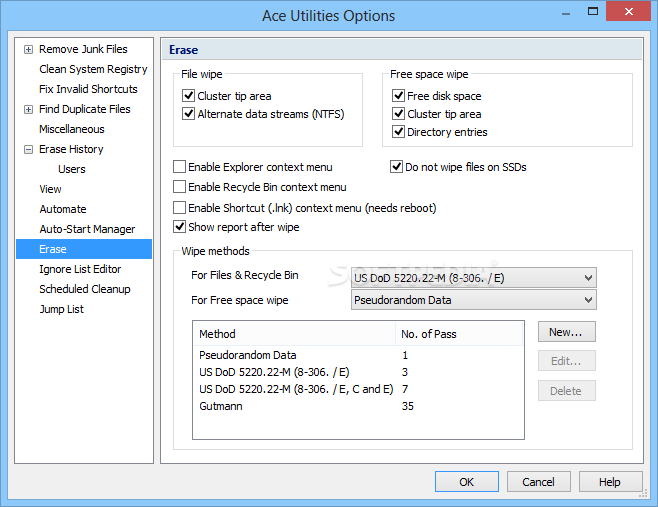
Task: Close the Ace Utilities Options window
Action: pos(628,11)
